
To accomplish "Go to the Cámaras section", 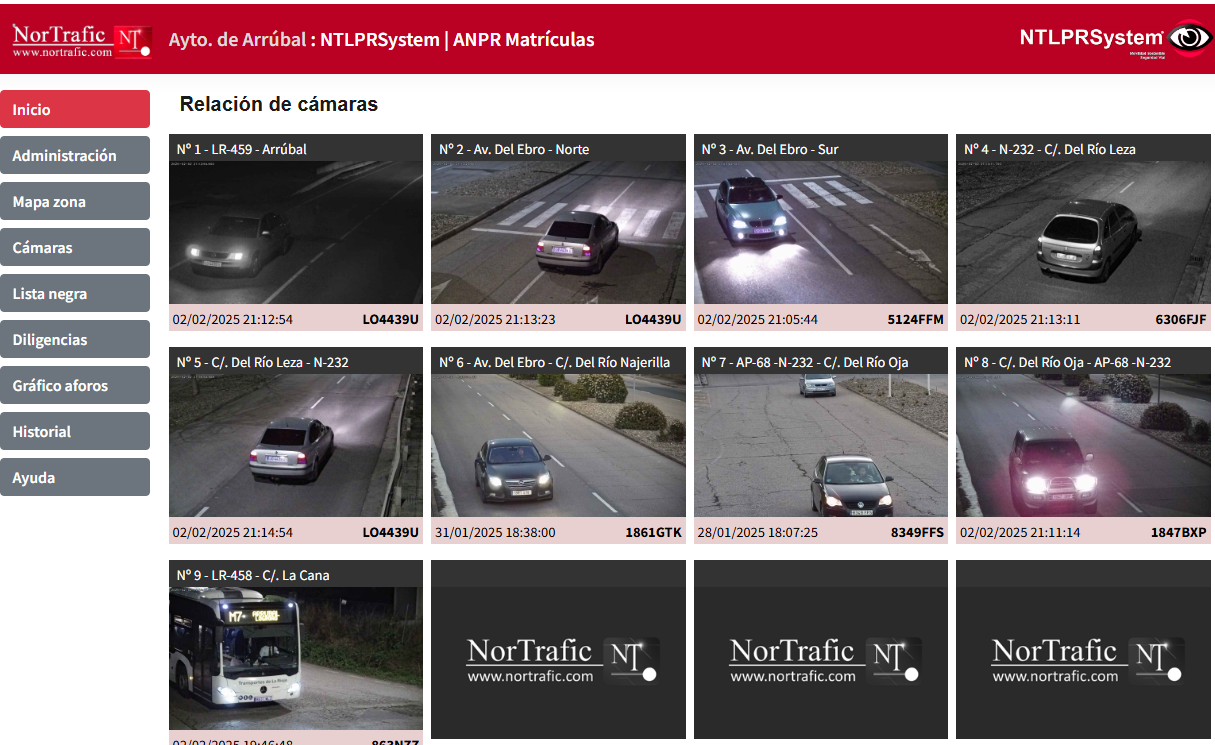I will click(75, 247).
